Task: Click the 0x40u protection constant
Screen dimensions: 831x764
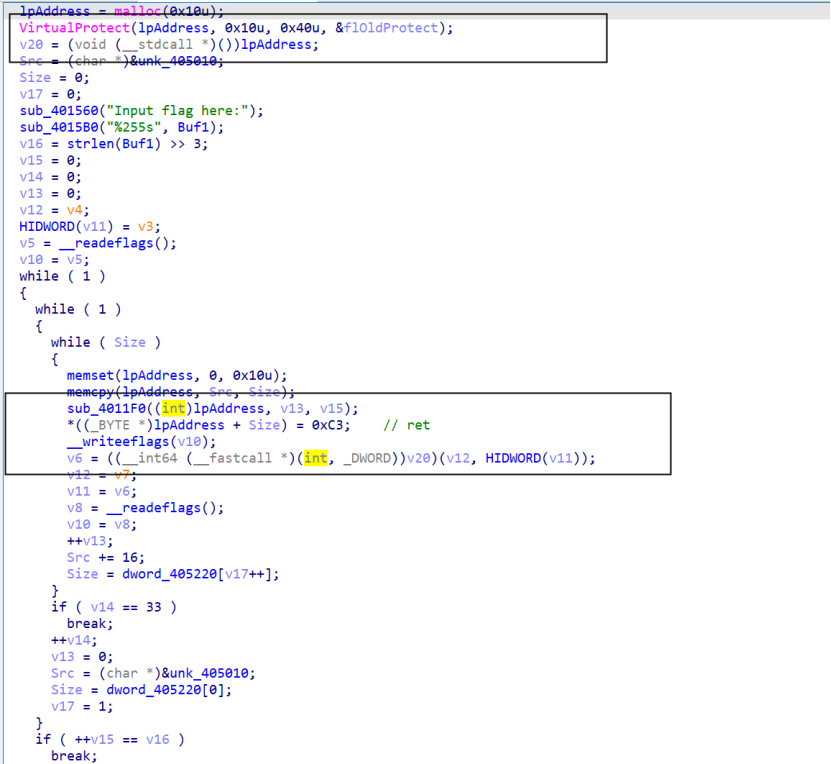Action: (x=299, y=28)
